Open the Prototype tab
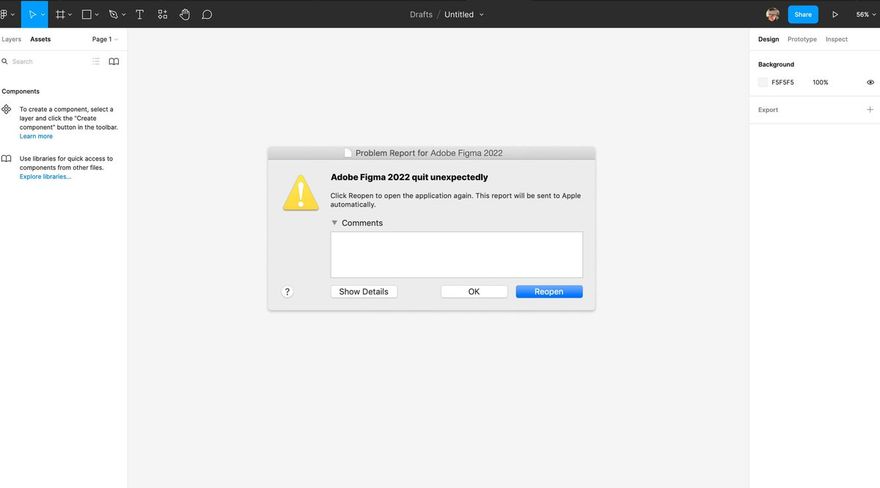Screen dimensions: 880x488 (x=802, y=39)
